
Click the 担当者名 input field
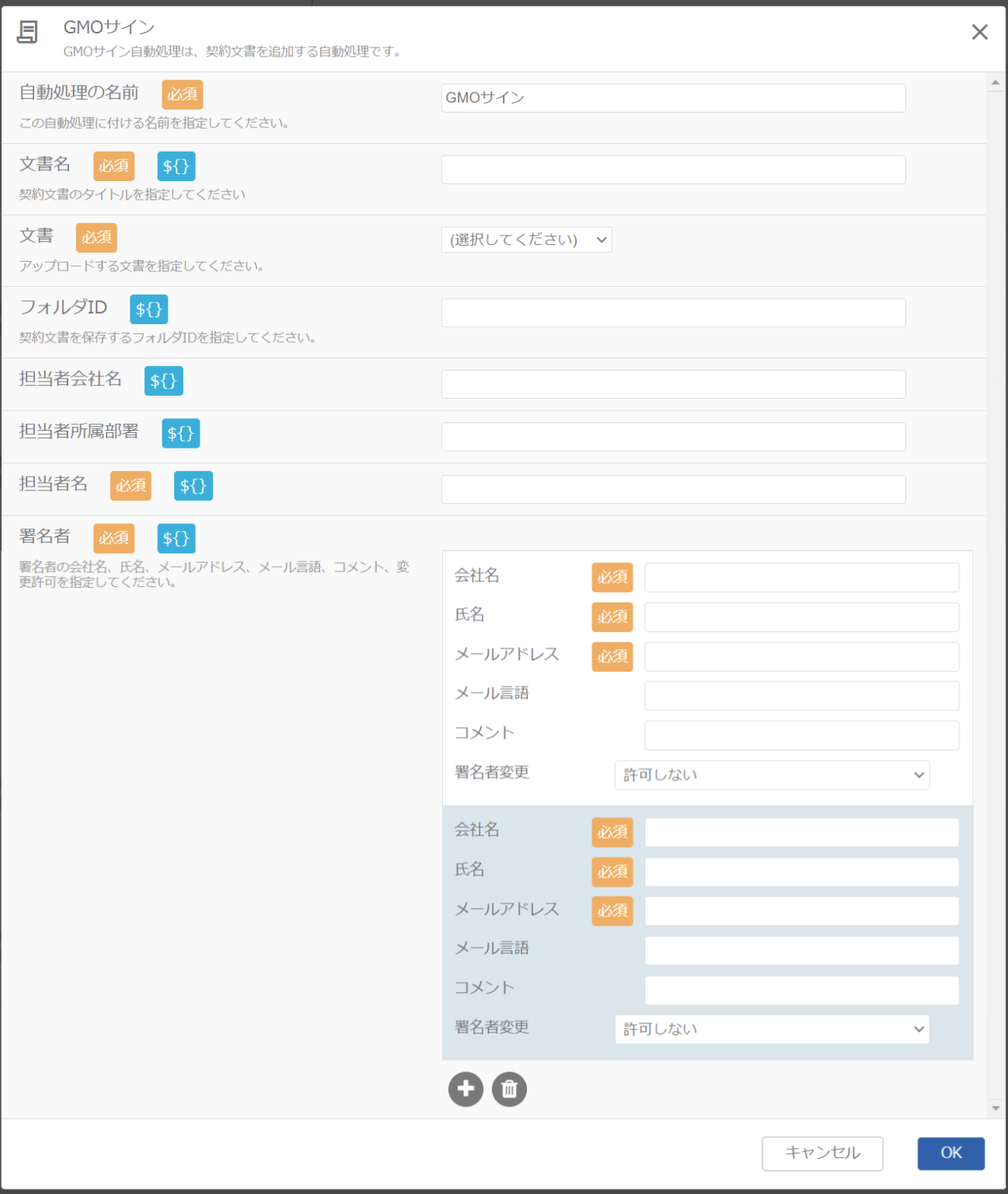tap(673, 489)
